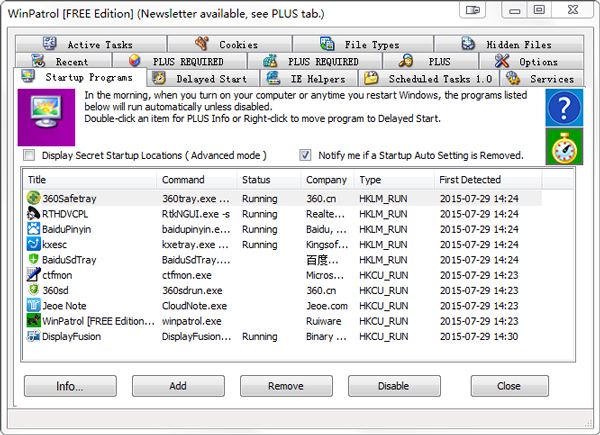Click the Add button
The height and width of the screenshot is (435, 600).
[178, 386]
